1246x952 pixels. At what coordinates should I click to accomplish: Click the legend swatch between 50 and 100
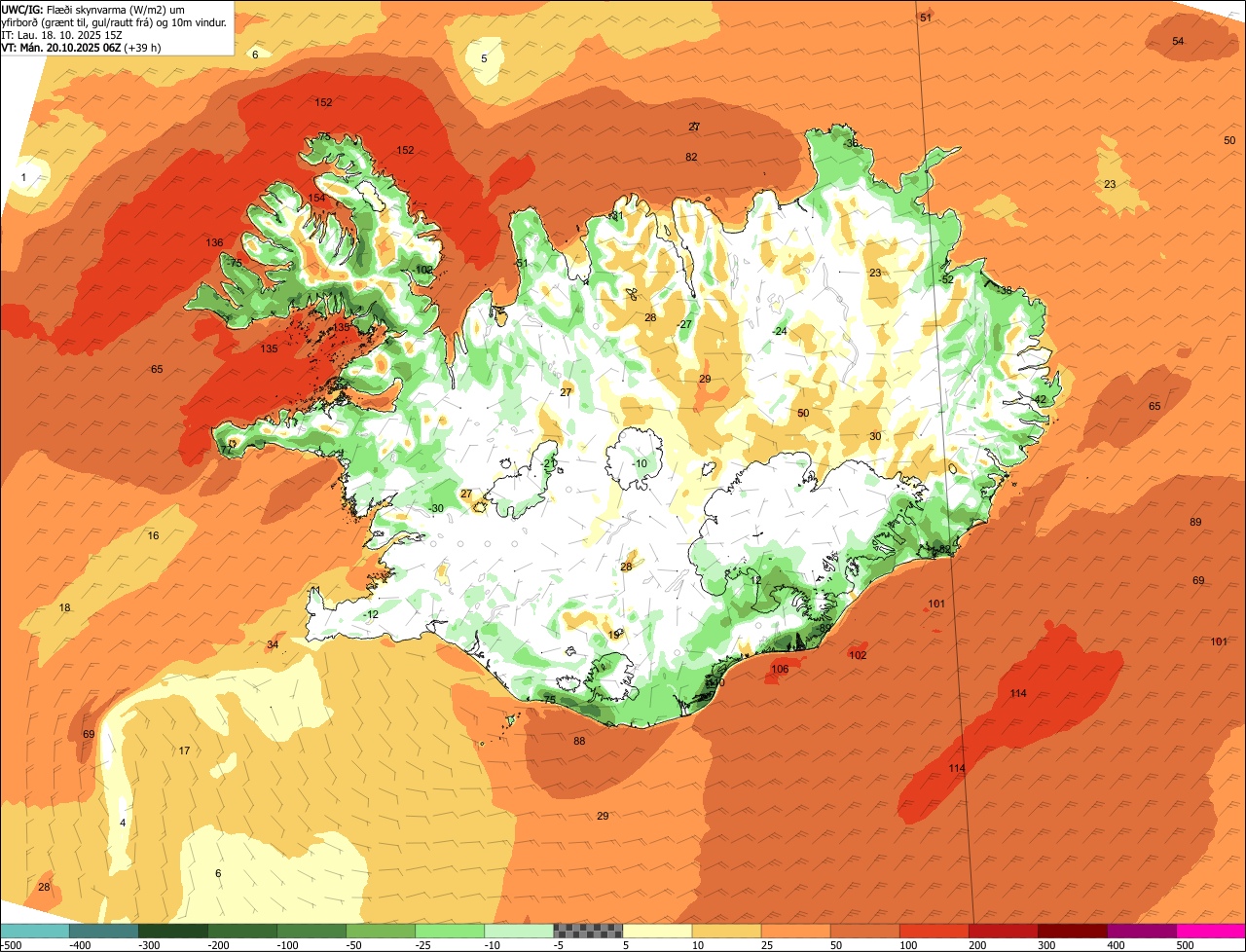pos(864,931)
